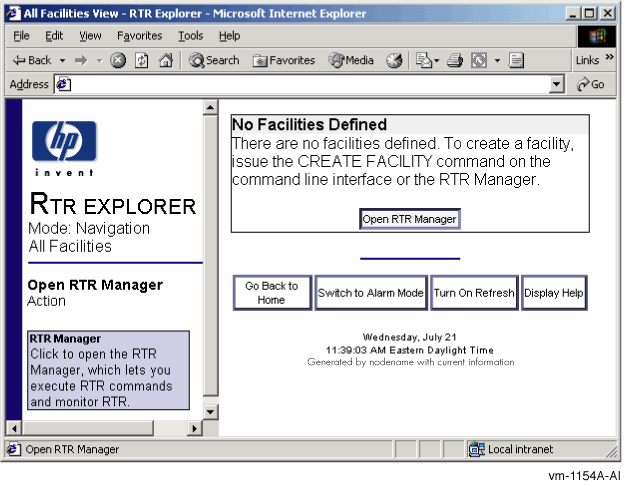626x486 pixels.
Task: Click the Stop loading icon
Action: point(118,61)
